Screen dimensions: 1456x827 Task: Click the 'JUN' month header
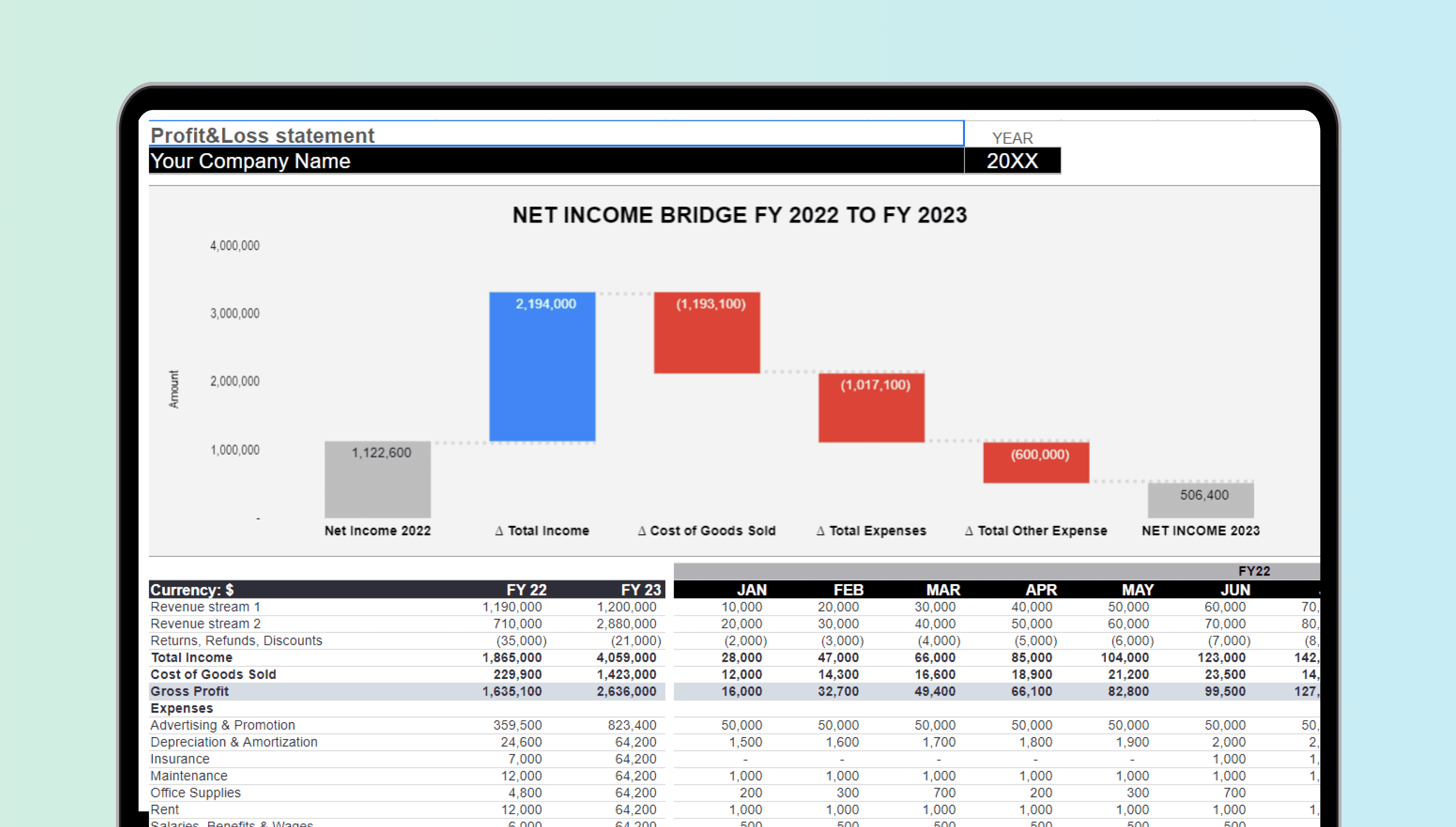point(1235,590)
